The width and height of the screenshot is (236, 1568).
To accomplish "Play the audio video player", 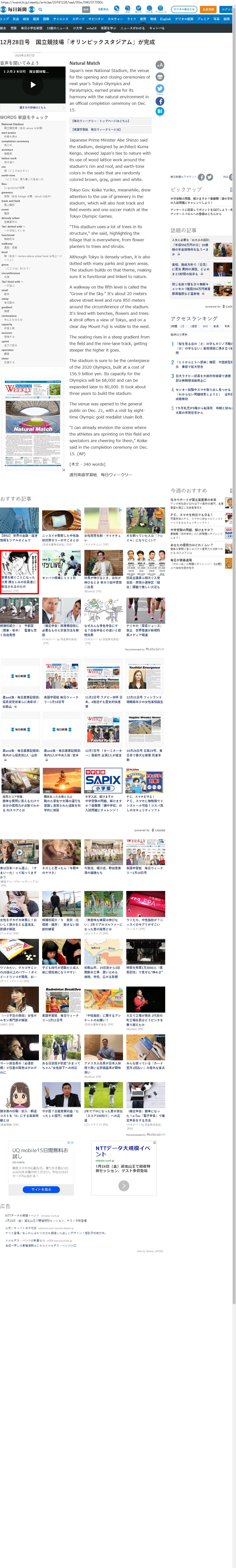I will [x=33, y=85].
